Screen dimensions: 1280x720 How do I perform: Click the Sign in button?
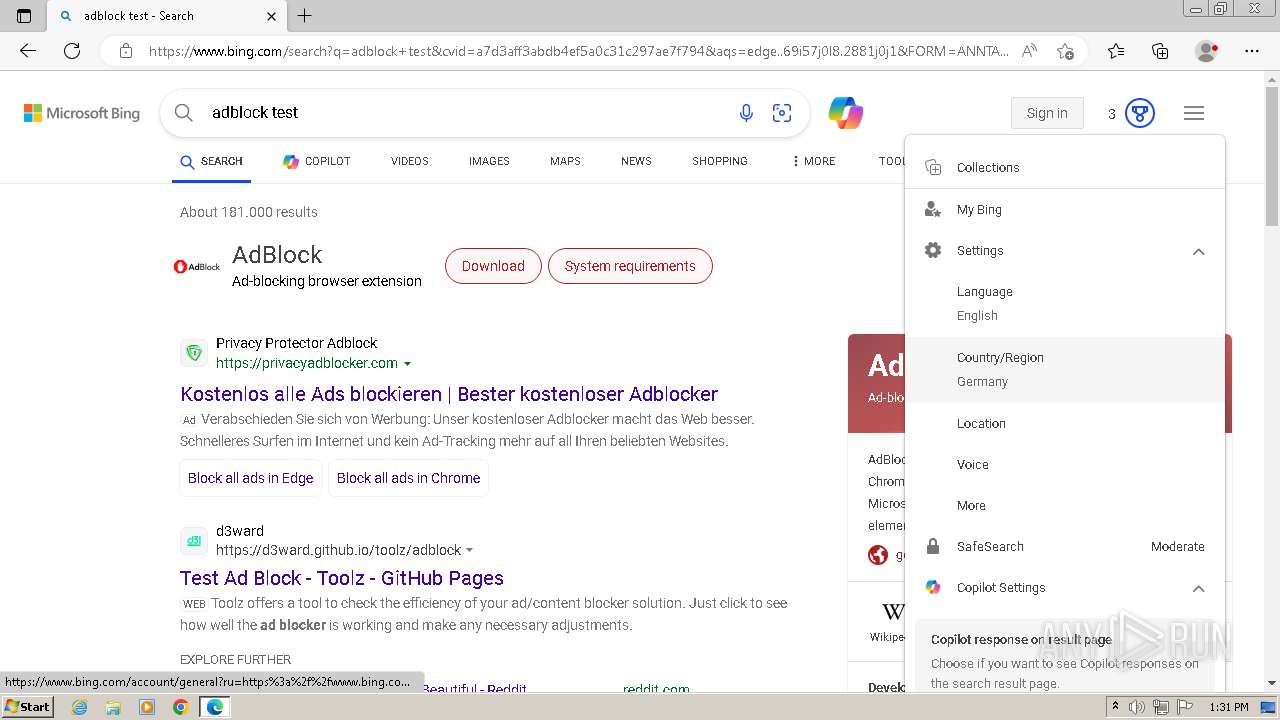(1047, 113)
